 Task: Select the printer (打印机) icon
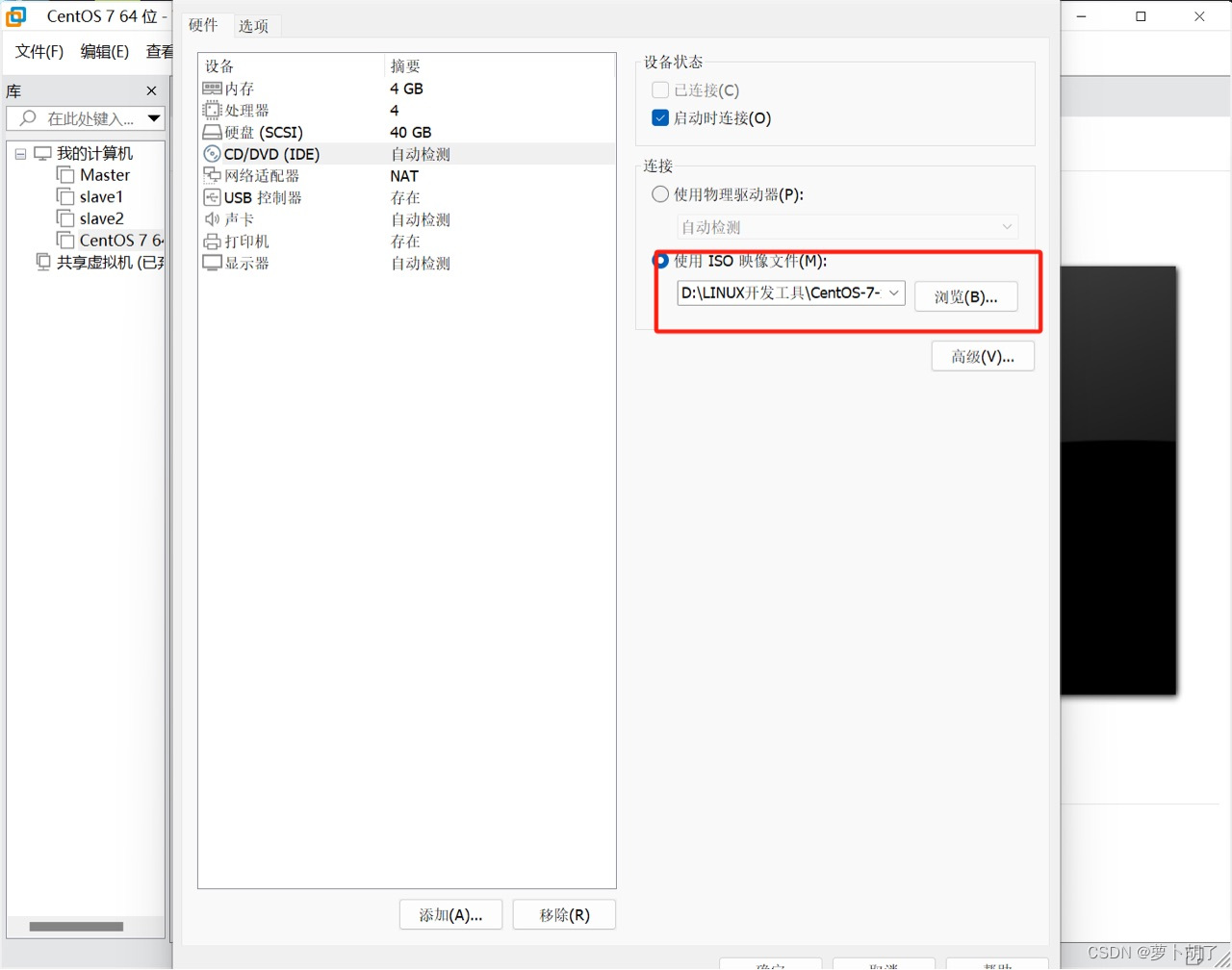(212, 242)
